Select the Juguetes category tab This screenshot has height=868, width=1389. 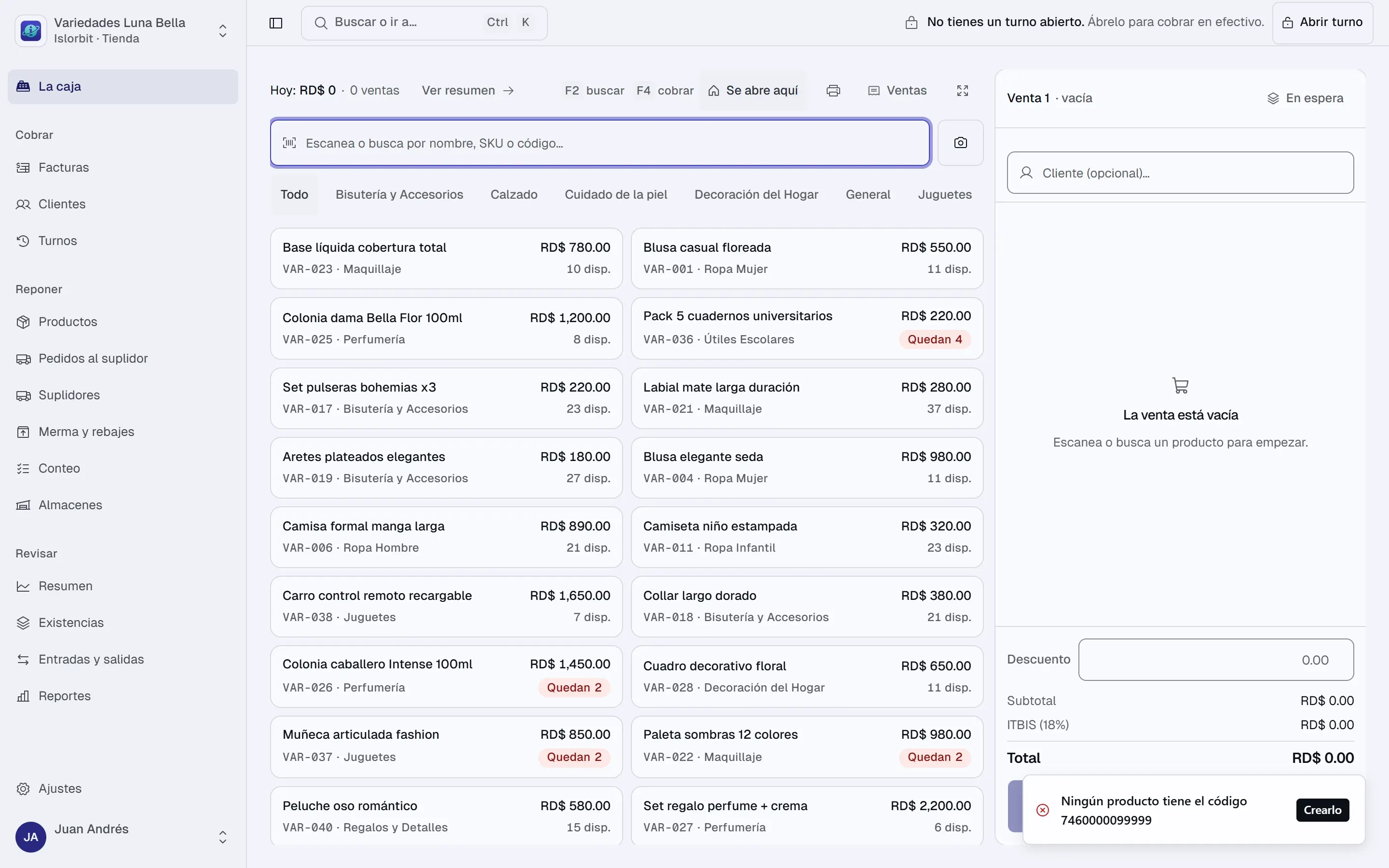945,195
